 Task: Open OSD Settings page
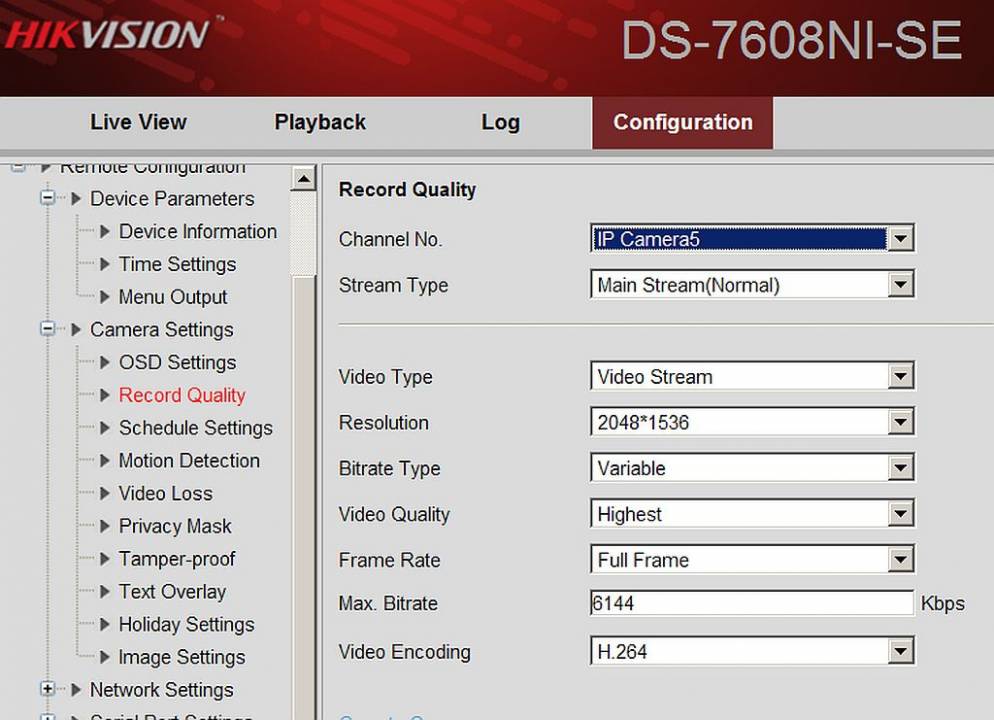pyautogui.click(x=178, y=362)
